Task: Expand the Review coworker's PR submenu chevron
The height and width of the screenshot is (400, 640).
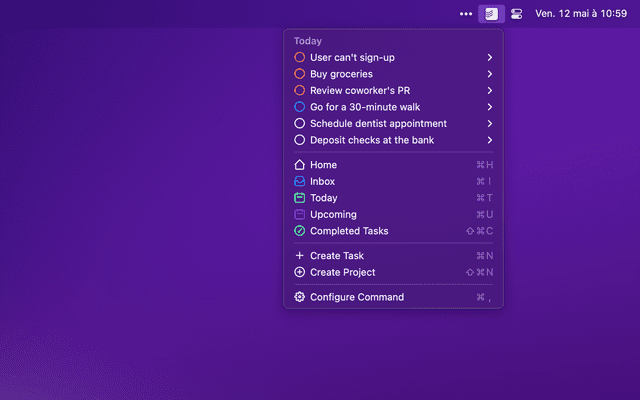Action: click(489, 91)
